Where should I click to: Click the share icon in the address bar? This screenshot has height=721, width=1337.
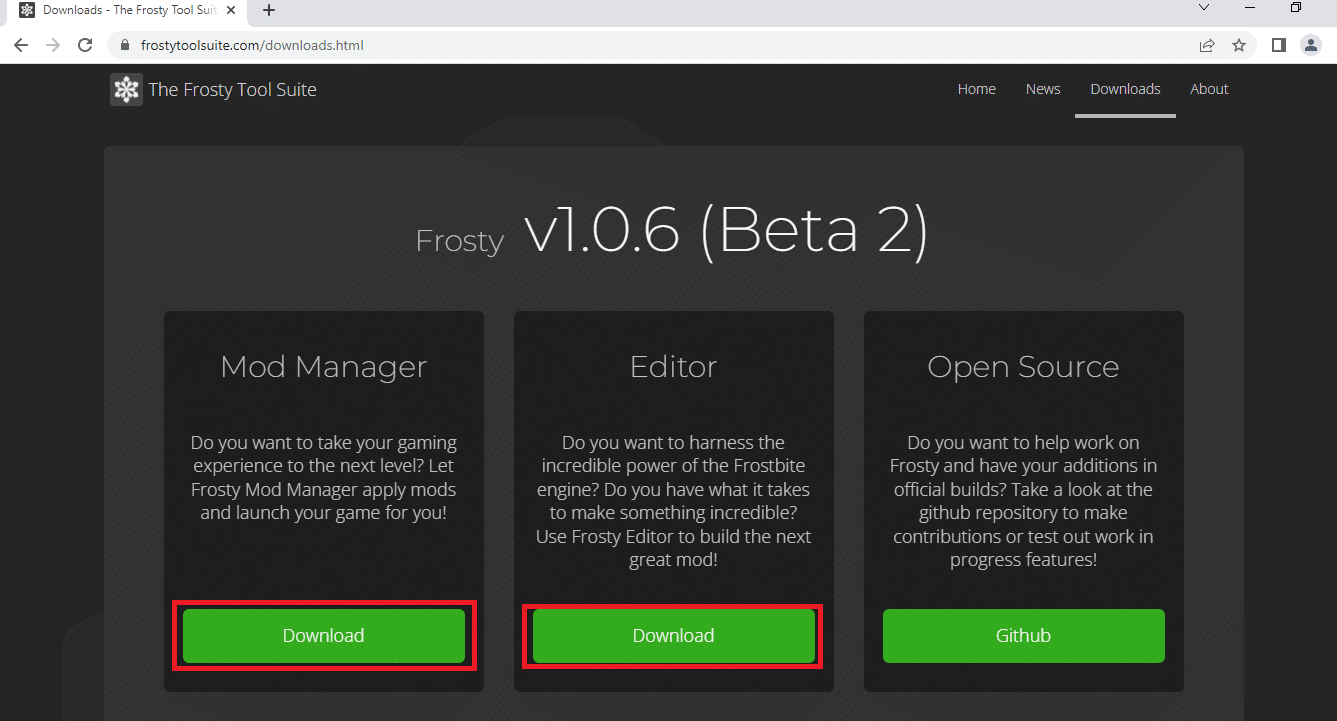[1207, 45]
